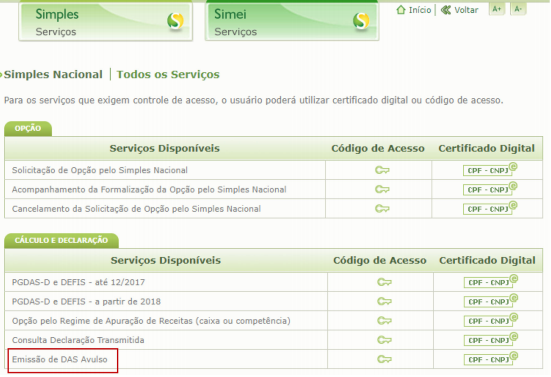Click Serviços Disponíveis header in Cálculo table
The height and width of the screenshot is (377, 551).
pos(166,261)
